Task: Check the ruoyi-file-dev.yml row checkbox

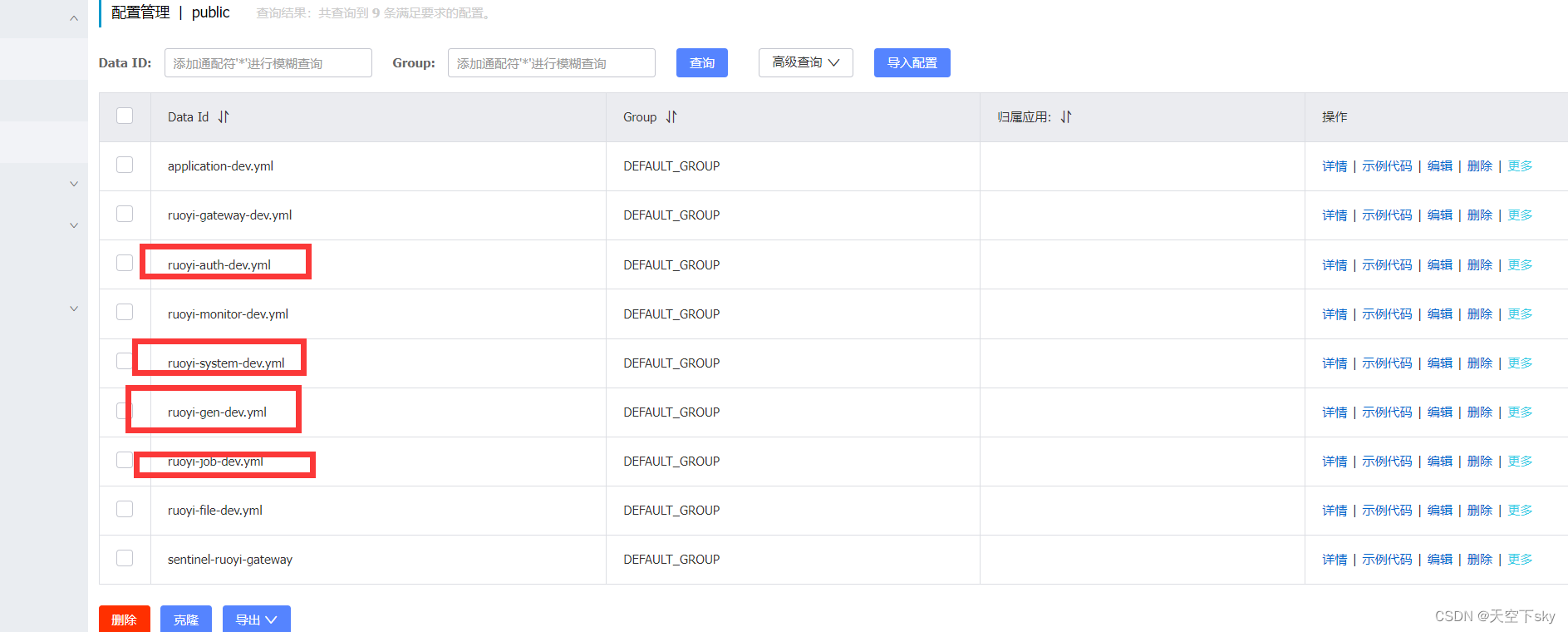Action: 125,509
